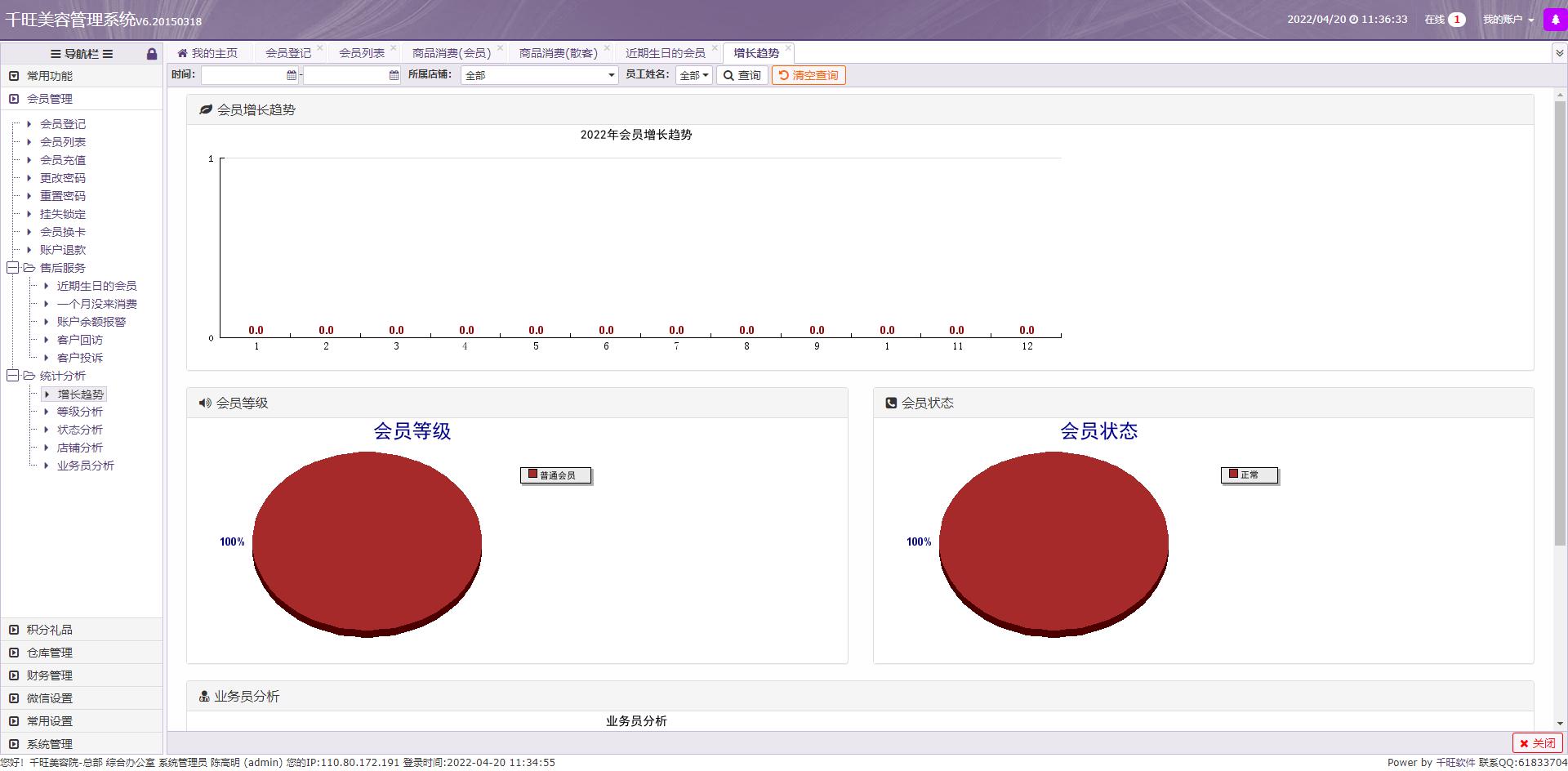Screen dimensions: 1568x771
Task: Expand the 常用功能 section
Action: pos(82,76)
